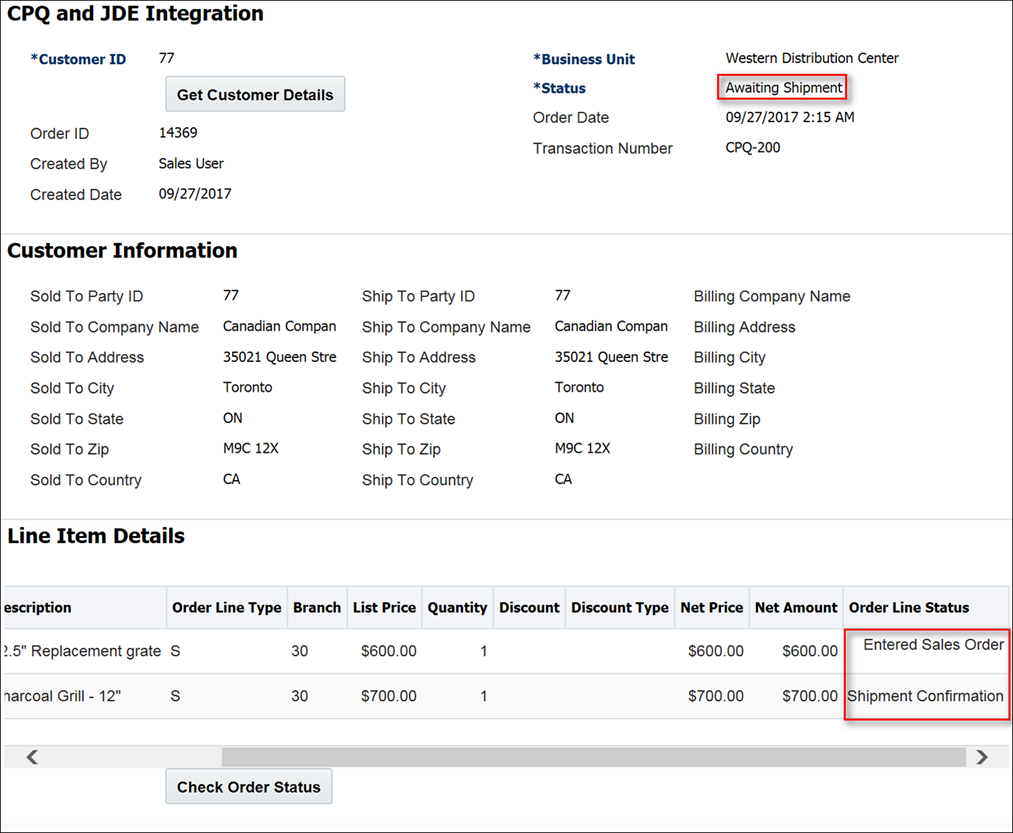
Task: Select the Replacement grate line item row
Action: [x=82, y=651]
